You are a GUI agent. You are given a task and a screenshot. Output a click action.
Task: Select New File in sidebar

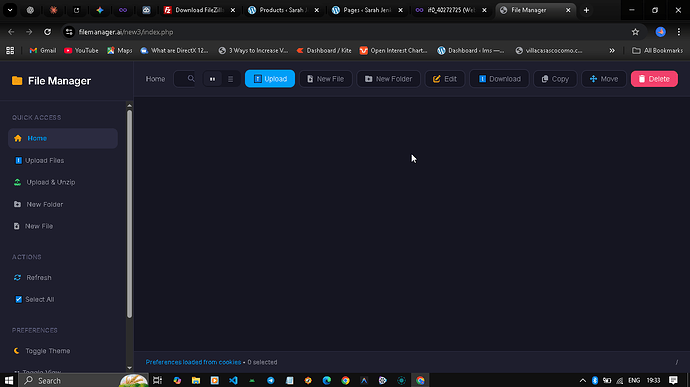coord(63,226)
